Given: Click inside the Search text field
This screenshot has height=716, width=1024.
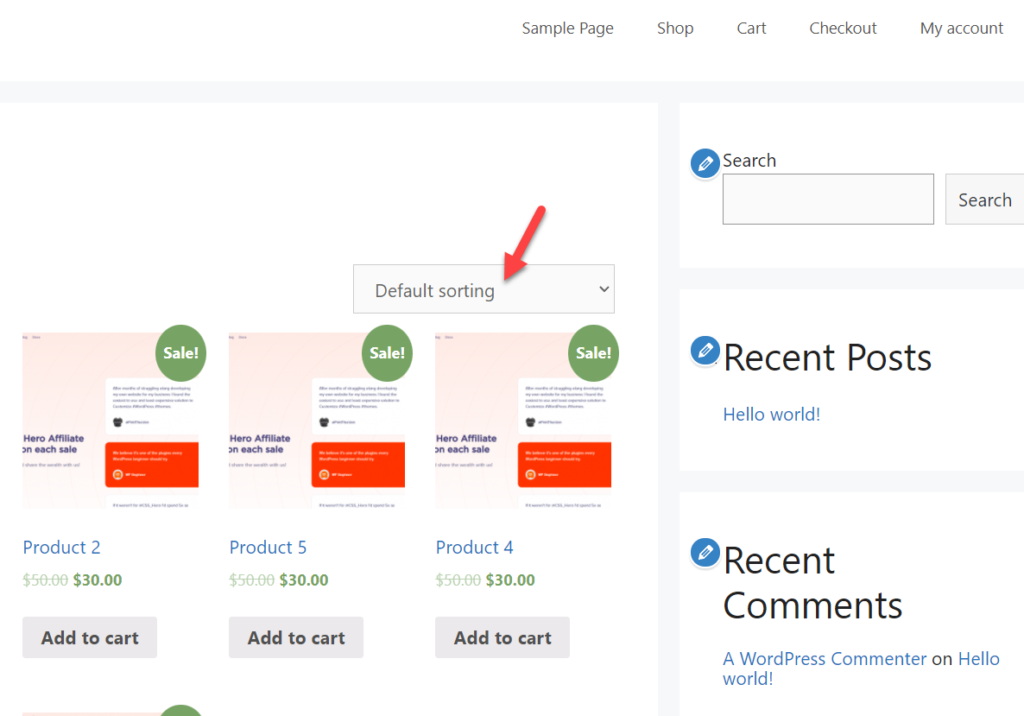Looking at the screenshot, I should (828, 199).
